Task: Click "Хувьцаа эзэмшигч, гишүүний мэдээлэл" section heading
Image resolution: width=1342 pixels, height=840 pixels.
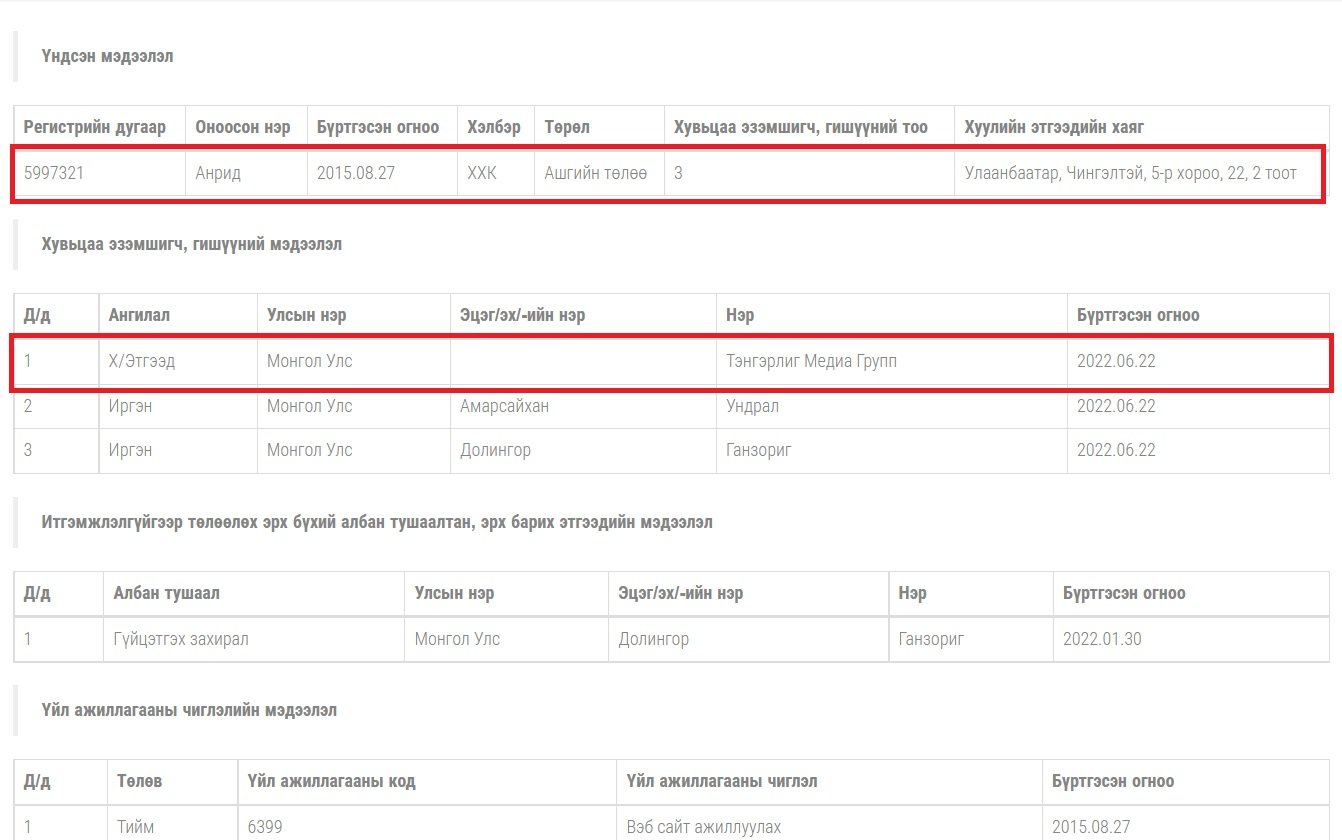Action: coord(192,244)
